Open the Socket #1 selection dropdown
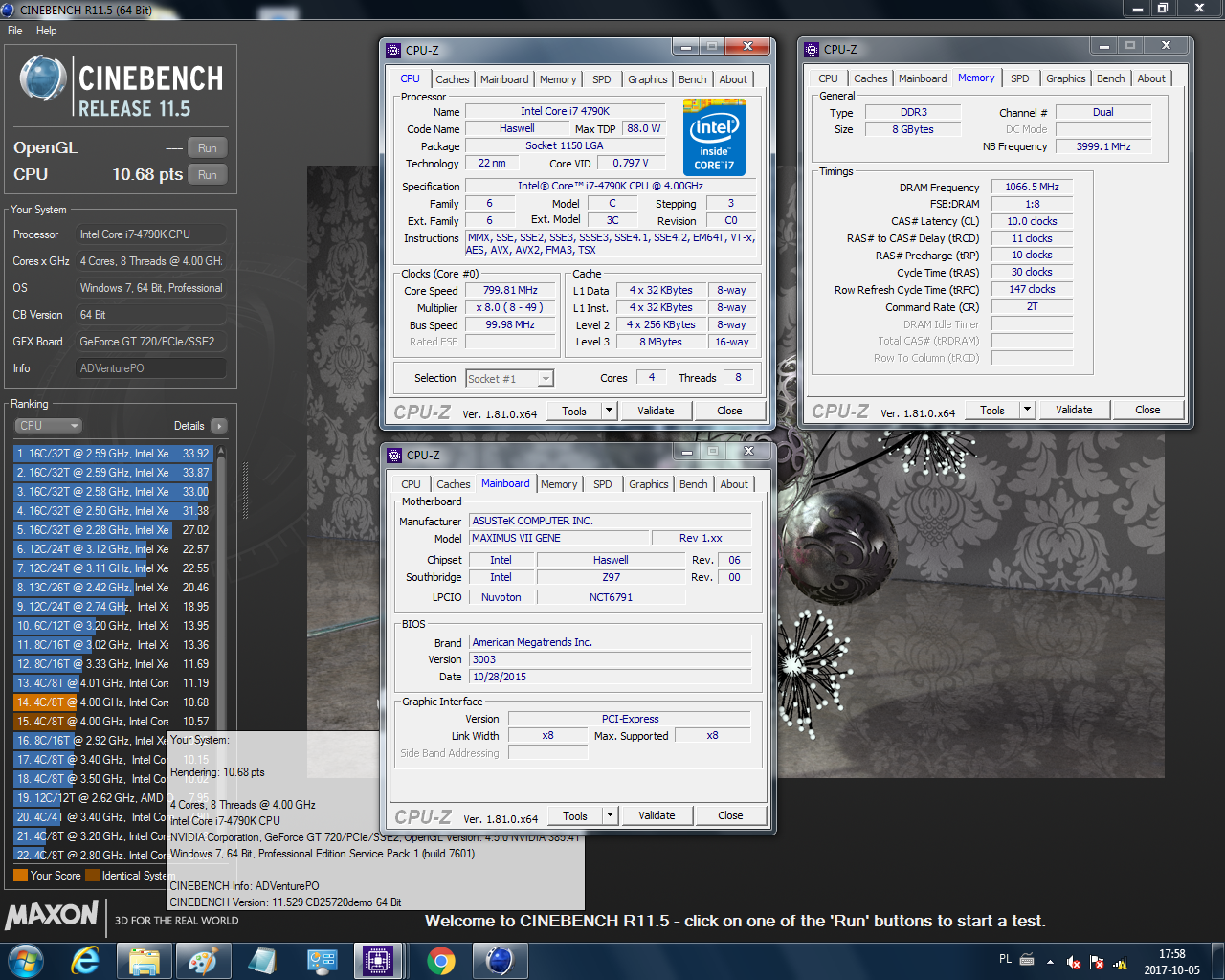 (x=509, y=379)
